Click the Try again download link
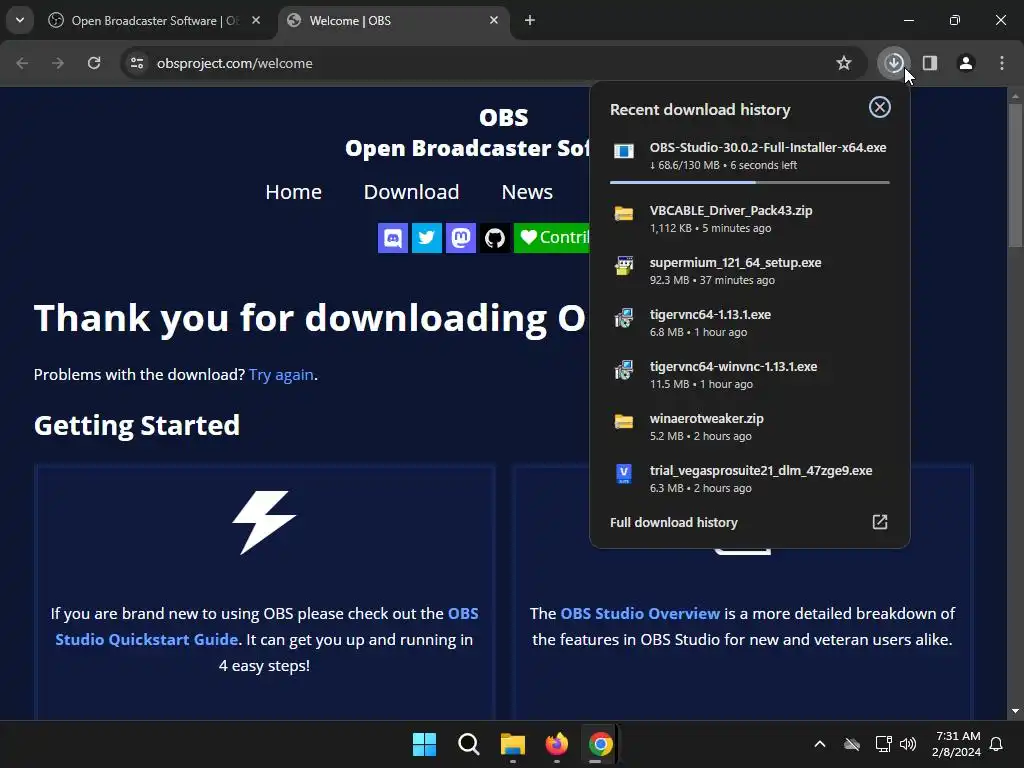The image size is (1024, 768). tap(281, 374)
